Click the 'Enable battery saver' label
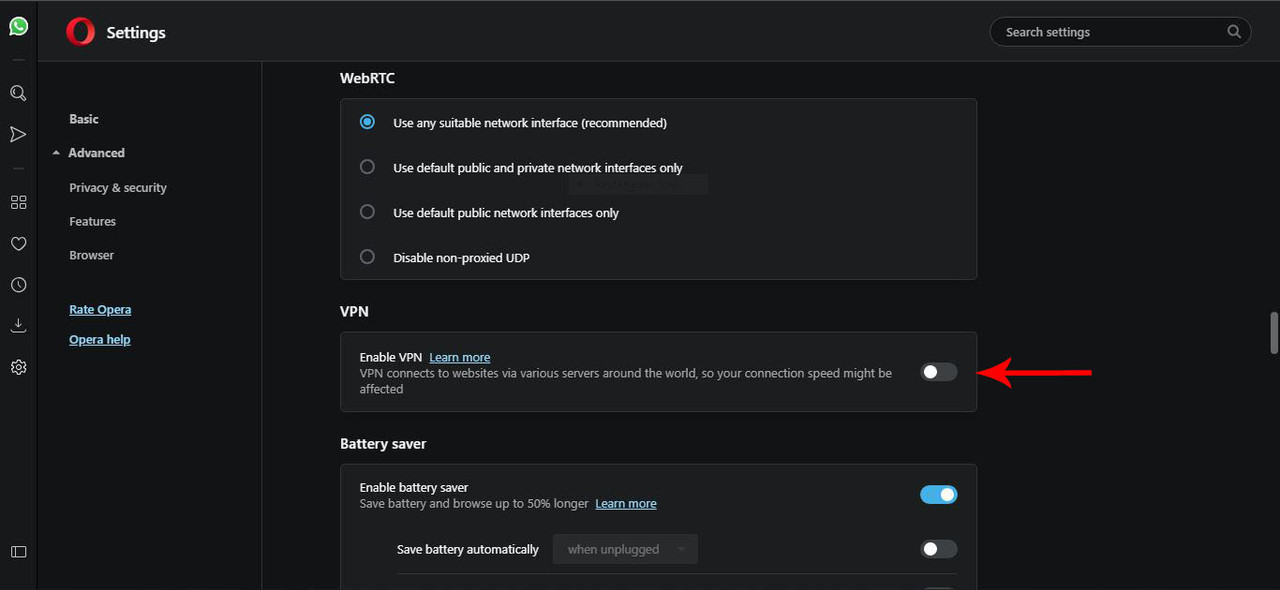 click(x=414, y=488)
